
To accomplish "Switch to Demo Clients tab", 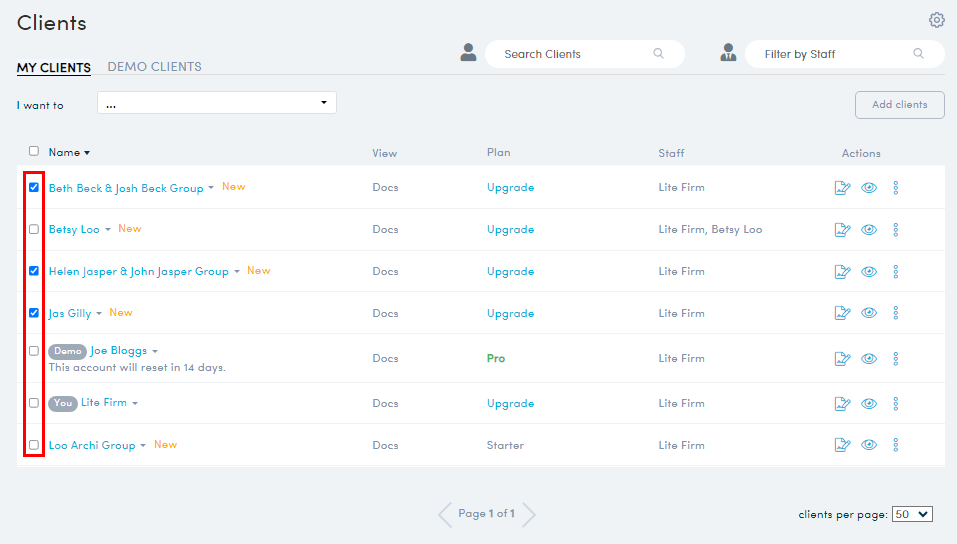I will (154, 67).
